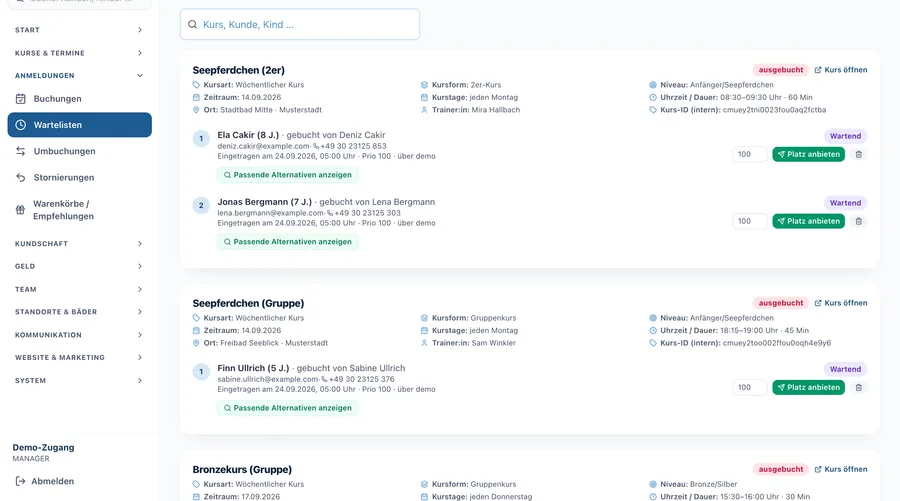Click the Abmelden logout link
The image size is (900, 501).
(45, 481)
